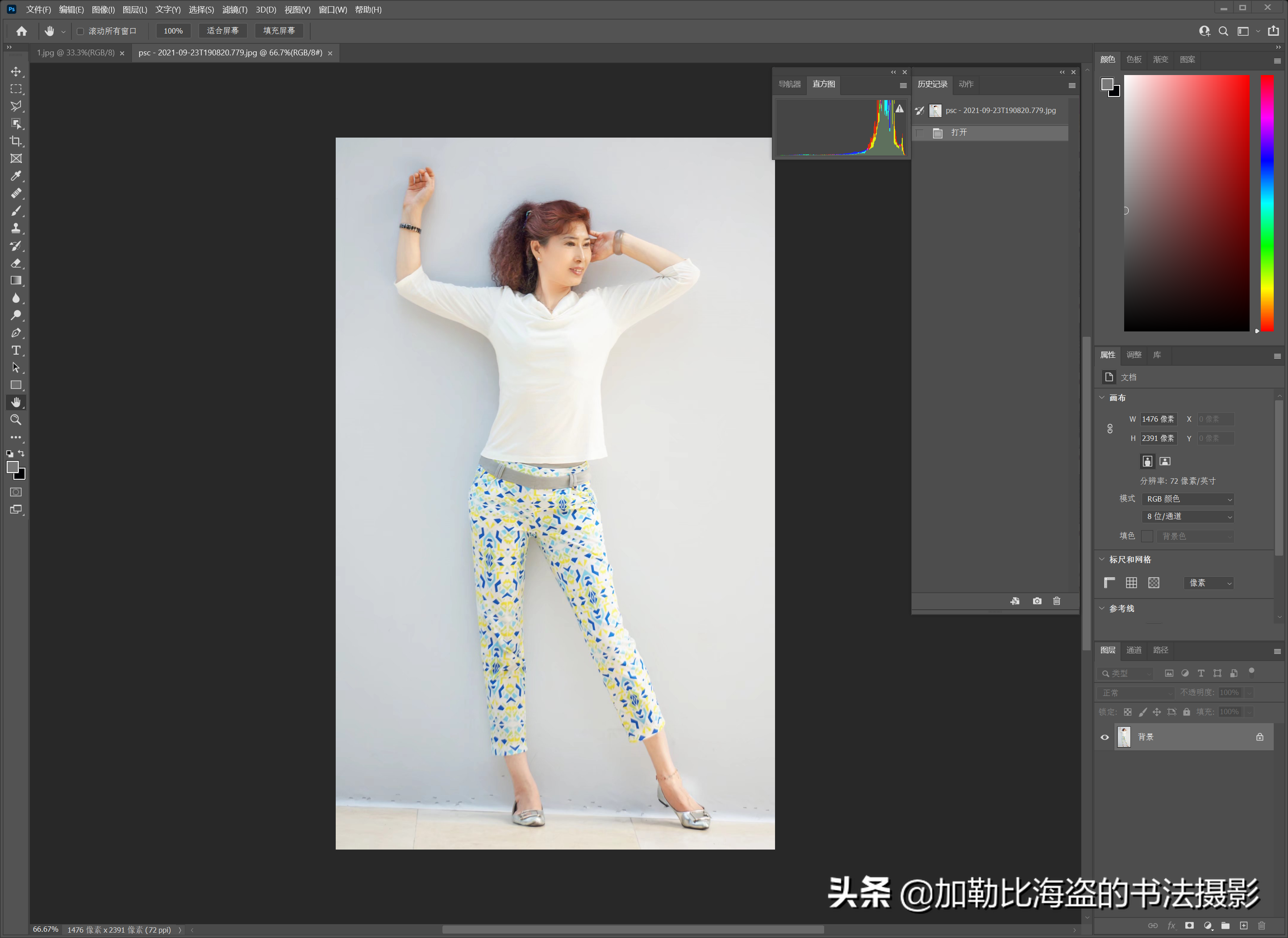Select the Clone Stamp tool
This screenshot has height=938, width=1288.
pyautogui.click(x=16, y=228)
